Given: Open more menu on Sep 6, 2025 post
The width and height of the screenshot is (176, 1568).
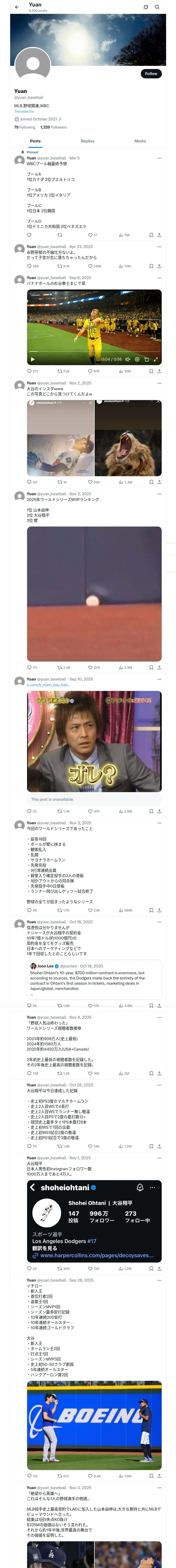Looking at the screenshot, I should tap(159, 278).
